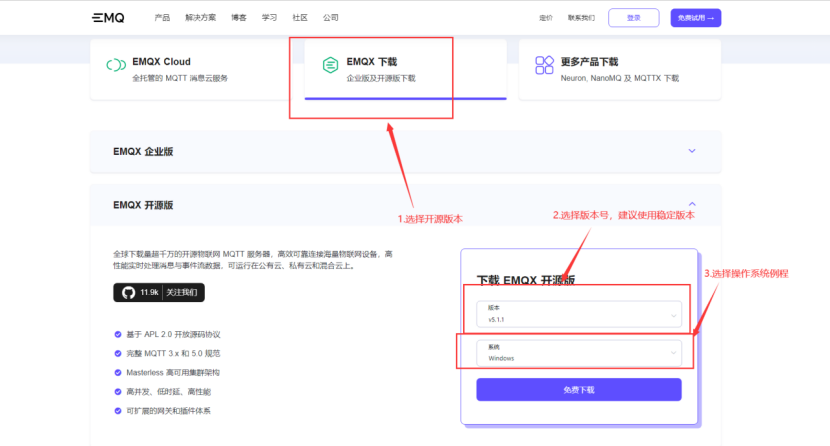Click subtitle Neuron, NanoMQ 及 MQTTX 下载

[x=619, y=78]
